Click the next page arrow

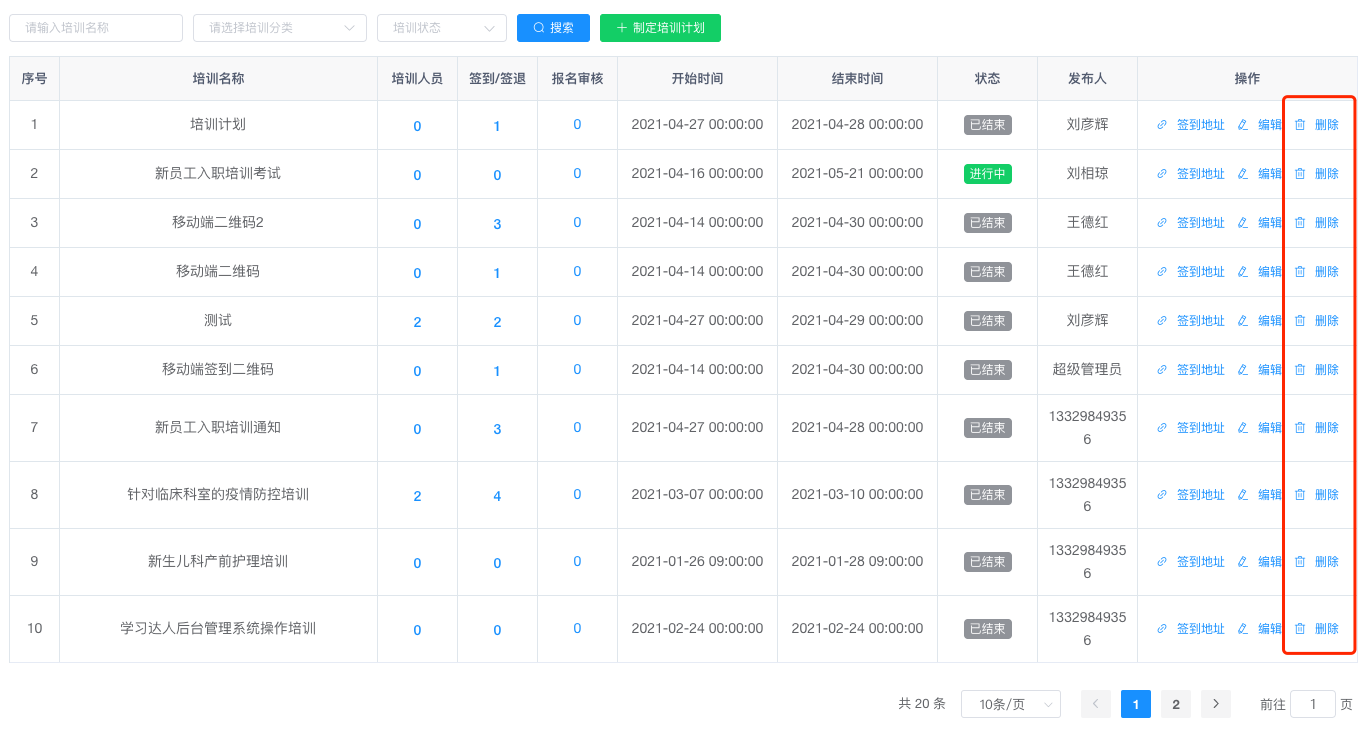coord(1216,704)
